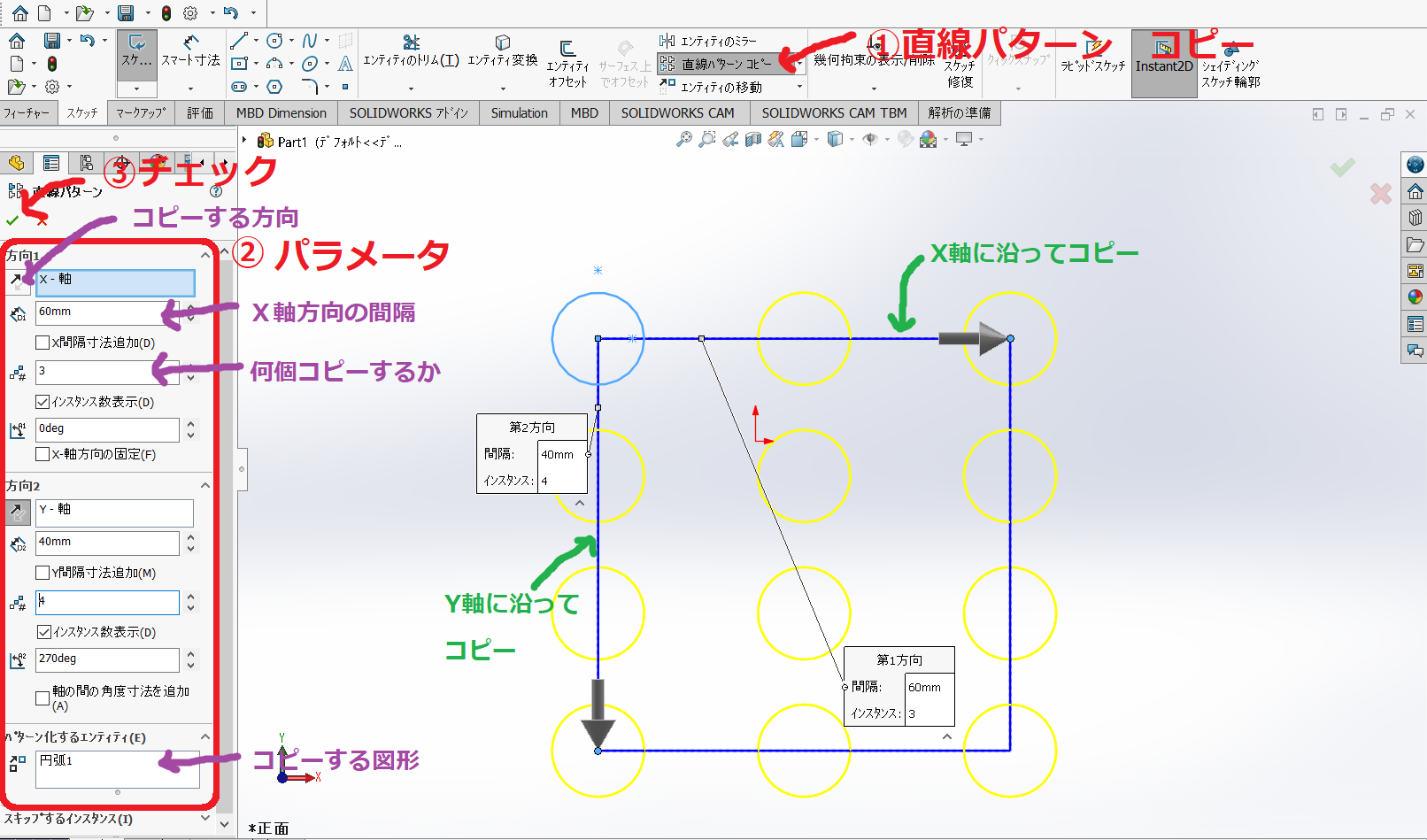The width and height of the screenshot is (1427, 840).
Task: Expand the スキップするインスタンス section
Action: pos(205,819)
